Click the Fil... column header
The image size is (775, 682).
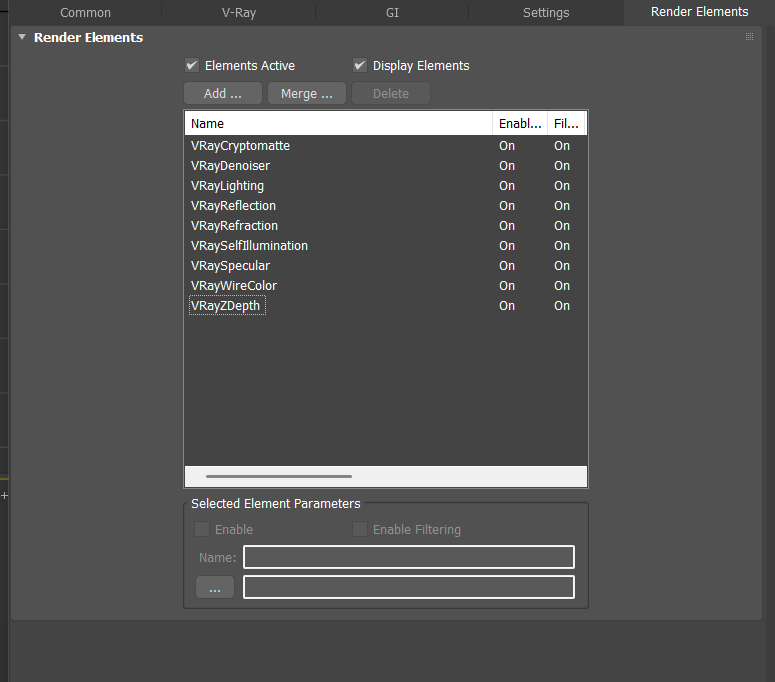(566, 124)
